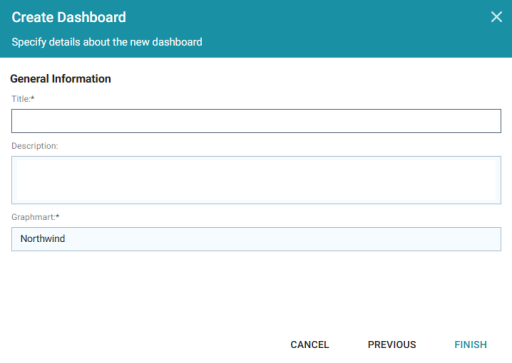This screenshot has height=363, width=512.
Task: Click the Title field label
Action: (x=21, y=99)
